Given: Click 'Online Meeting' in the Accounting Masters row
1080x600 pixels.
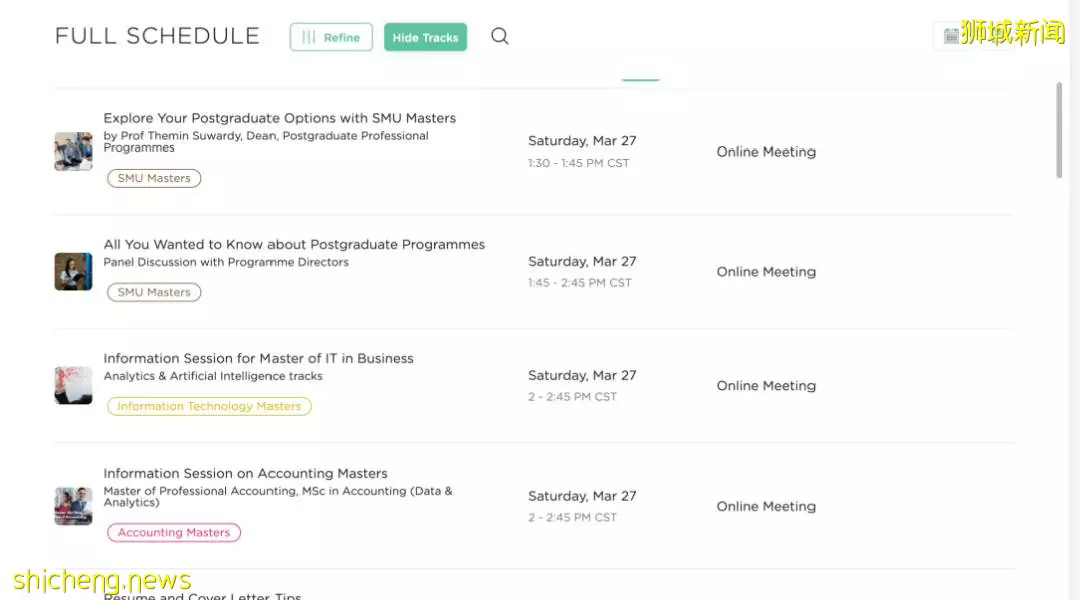Looking at the screenshot, I should (x=766, y=506).
